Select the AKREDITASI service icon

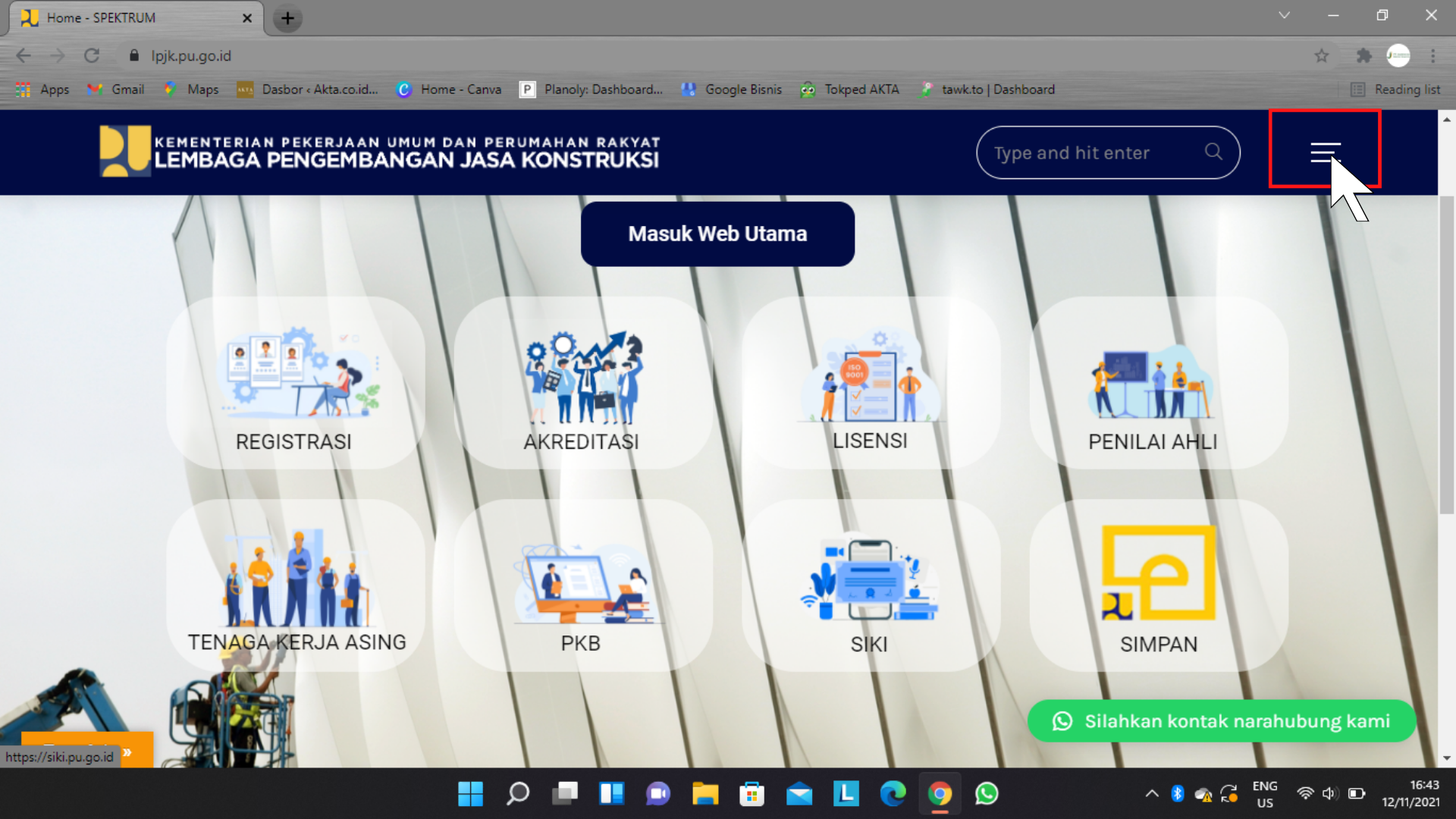click(582, 383)
